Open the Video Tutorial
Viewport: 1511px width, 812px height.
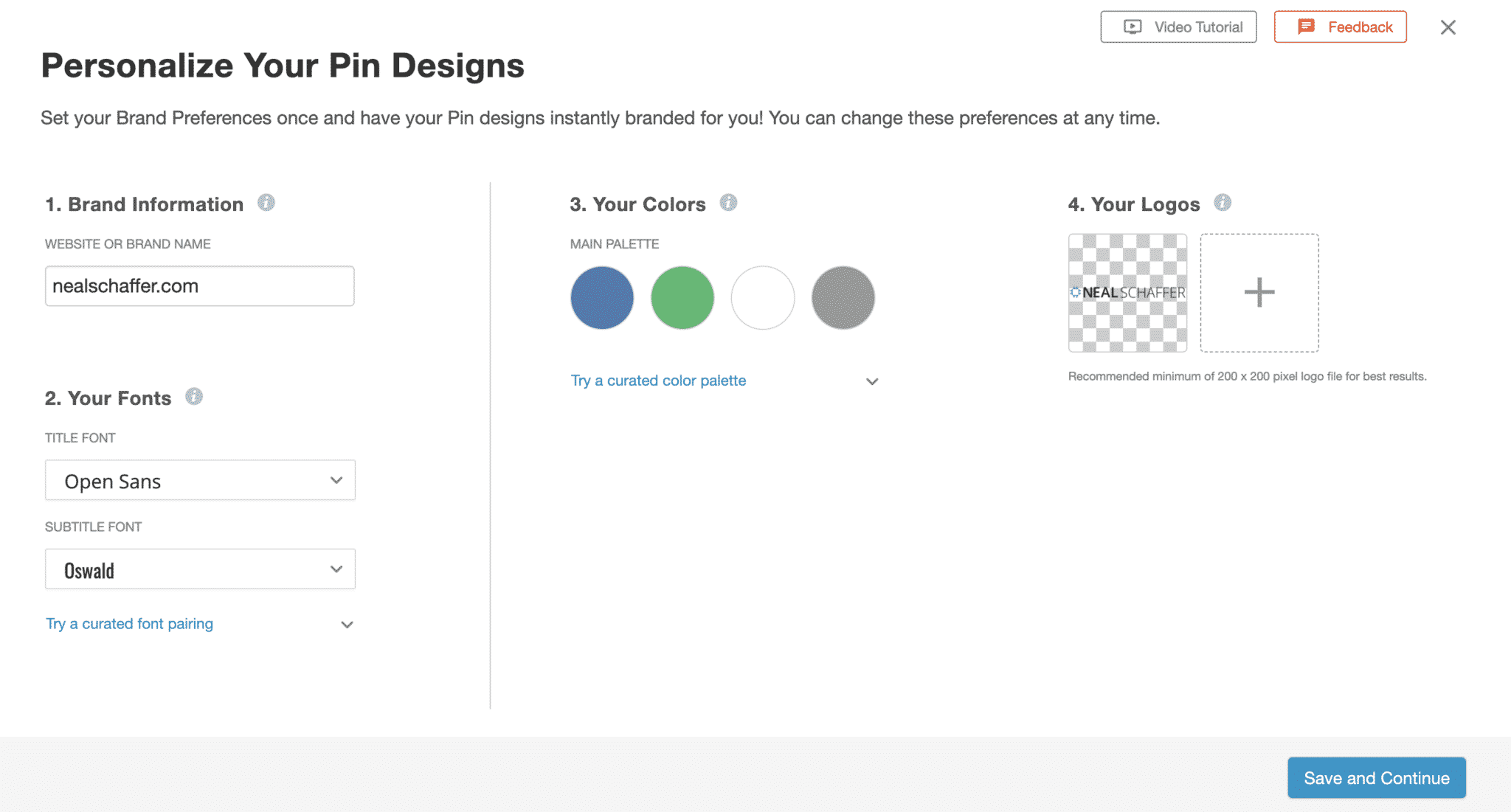pyautogui.click(x=1178, y=27)
